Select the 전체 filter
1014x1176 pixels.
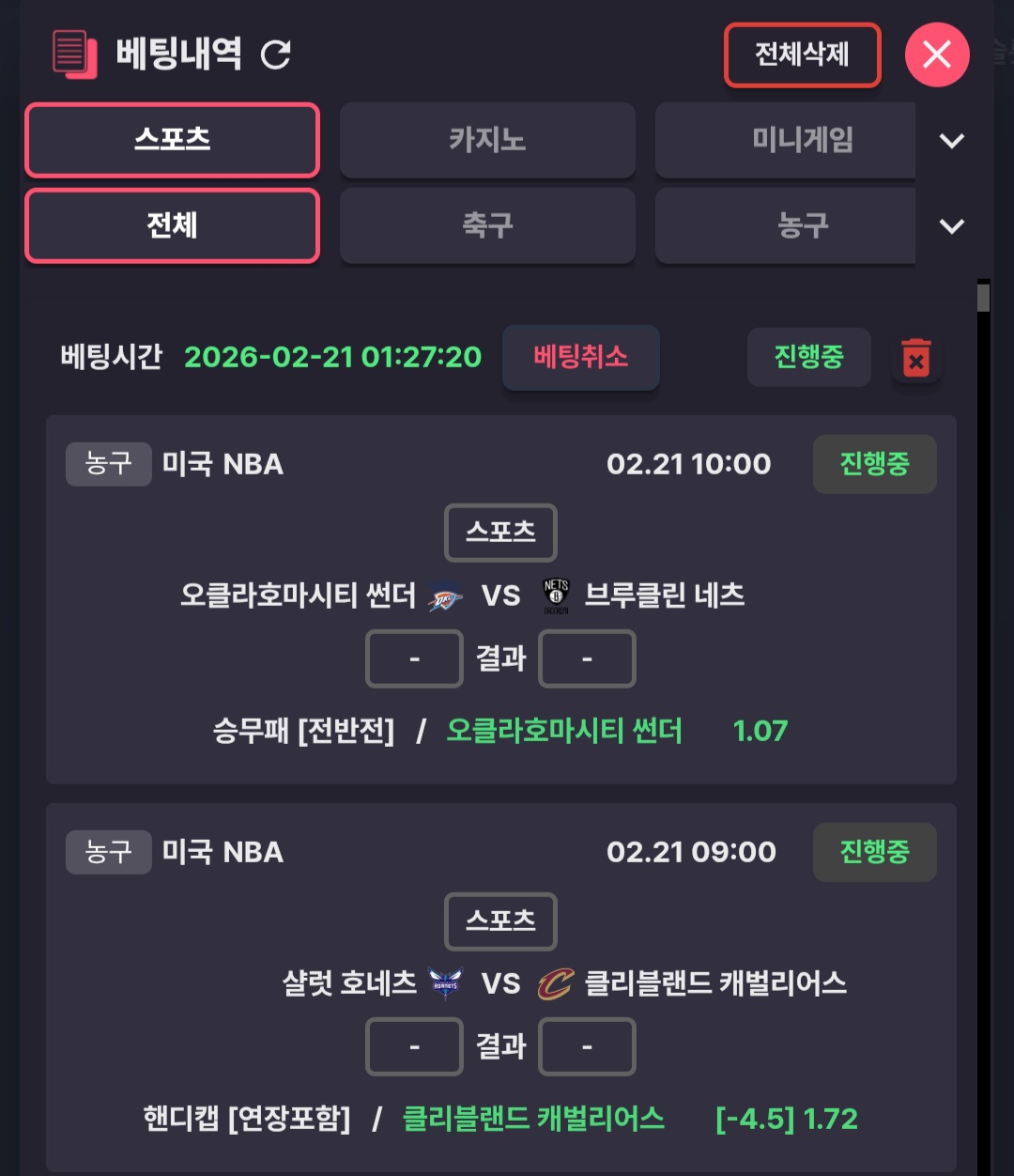172,225
